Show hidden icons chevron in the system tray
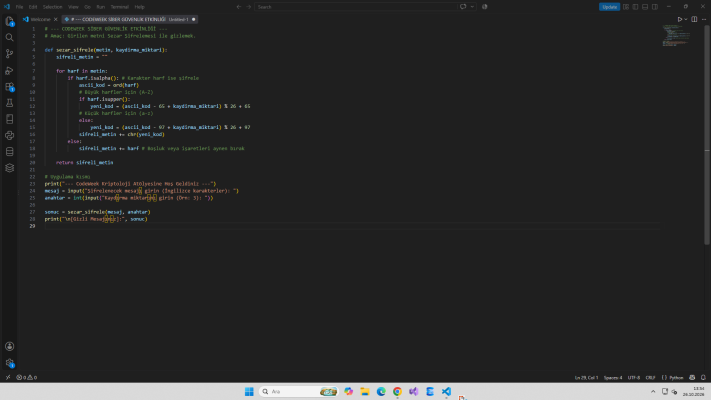The image size is (711, 400). coord(653,391)
